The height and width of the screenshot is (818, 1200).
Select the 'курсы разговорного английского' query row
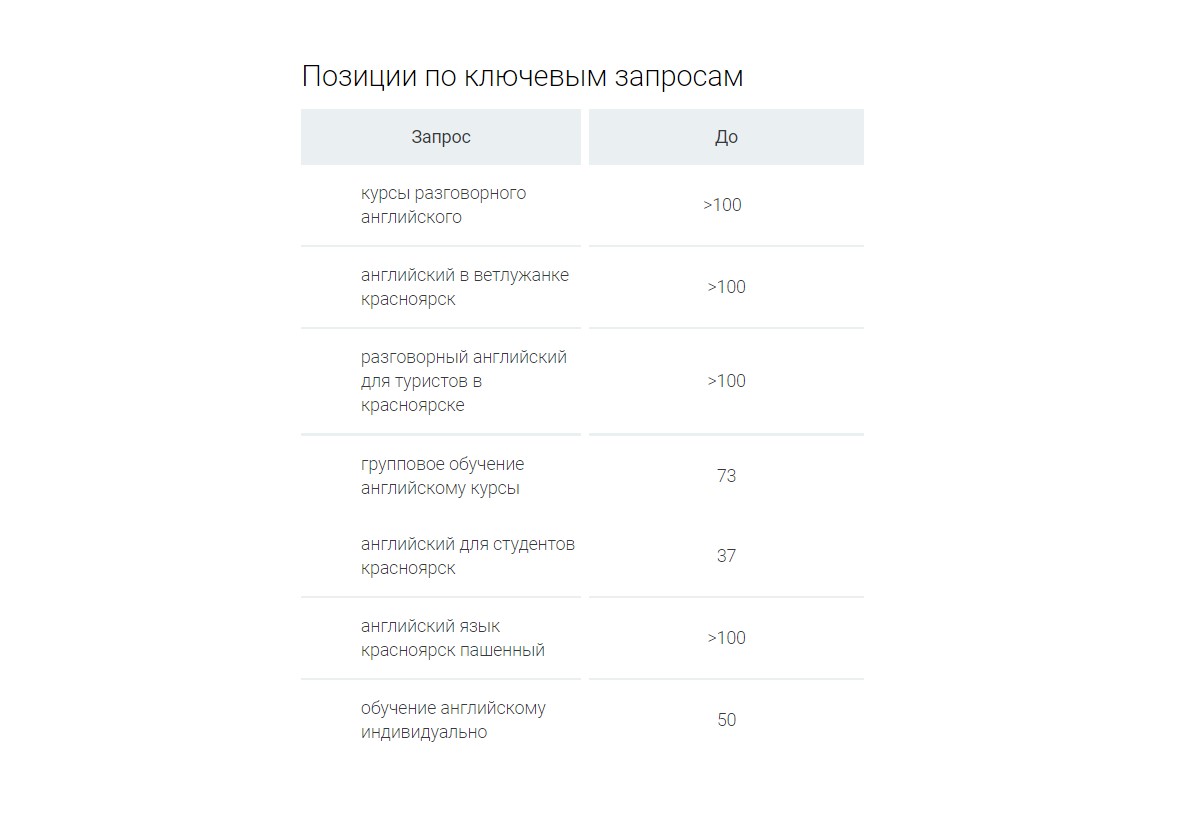443,205
